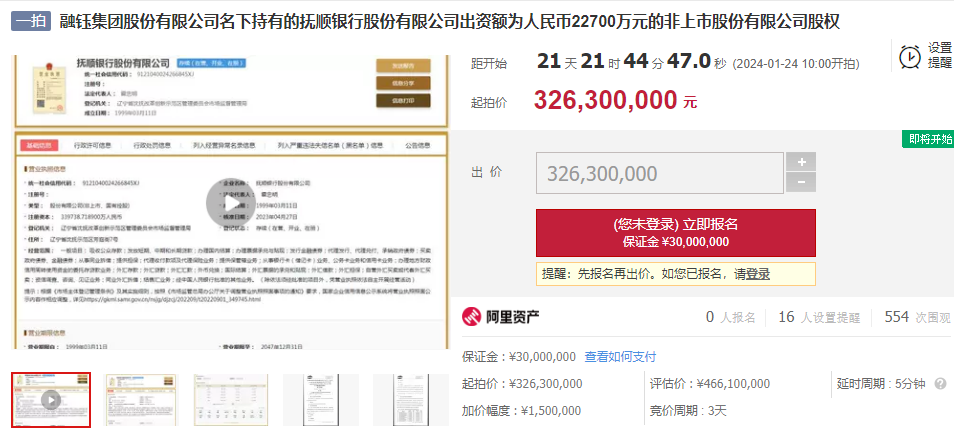Click the 16 人设置提醒 counter

[x=819, y=317]
